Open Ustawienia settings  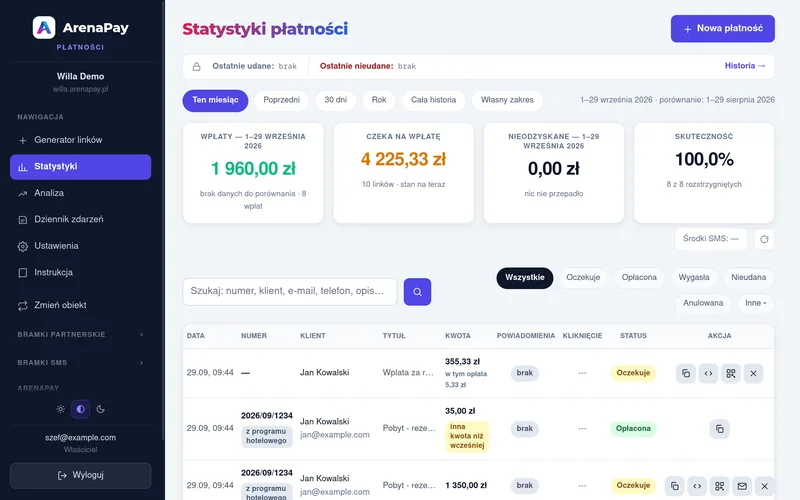click(x=81, y=246)
